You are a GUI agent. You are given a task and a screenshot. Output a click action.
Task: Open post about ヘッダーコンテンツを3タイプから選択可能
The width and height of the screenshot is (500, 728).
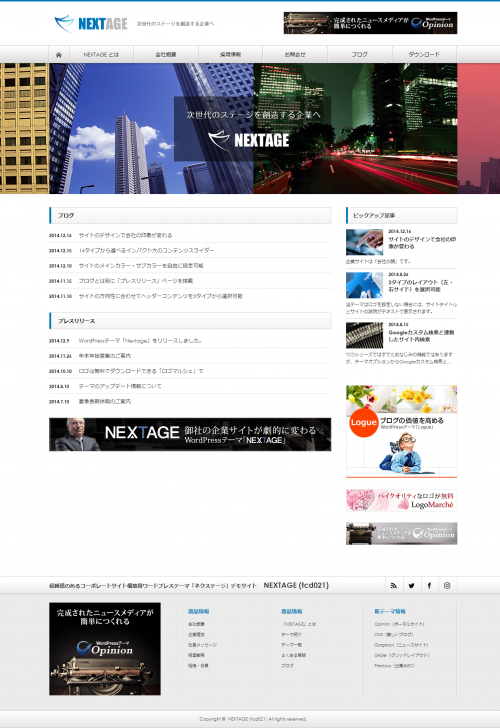click(160, 296)
